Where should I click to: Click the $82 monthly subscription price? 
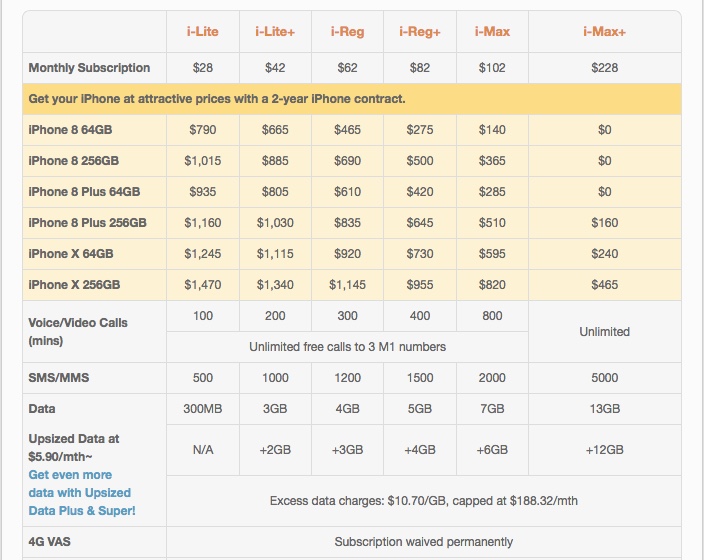pos(420,68)
